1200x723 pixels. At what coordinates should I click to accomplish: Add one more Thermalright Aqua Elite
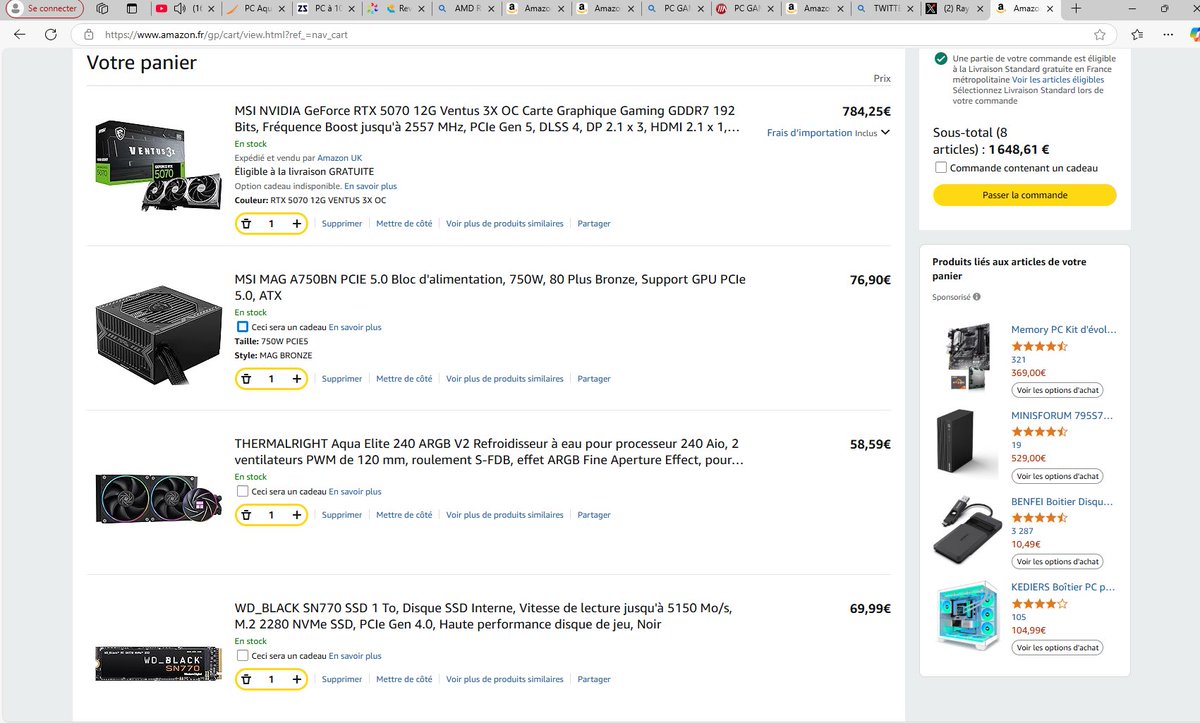[296, 515]
